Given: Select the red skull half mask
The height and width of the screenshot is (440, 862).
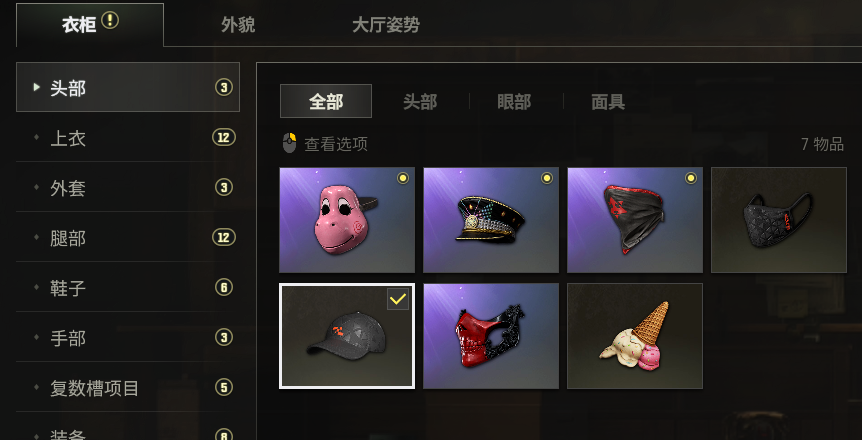Looking at the screenshot, I should click(491, 336).
